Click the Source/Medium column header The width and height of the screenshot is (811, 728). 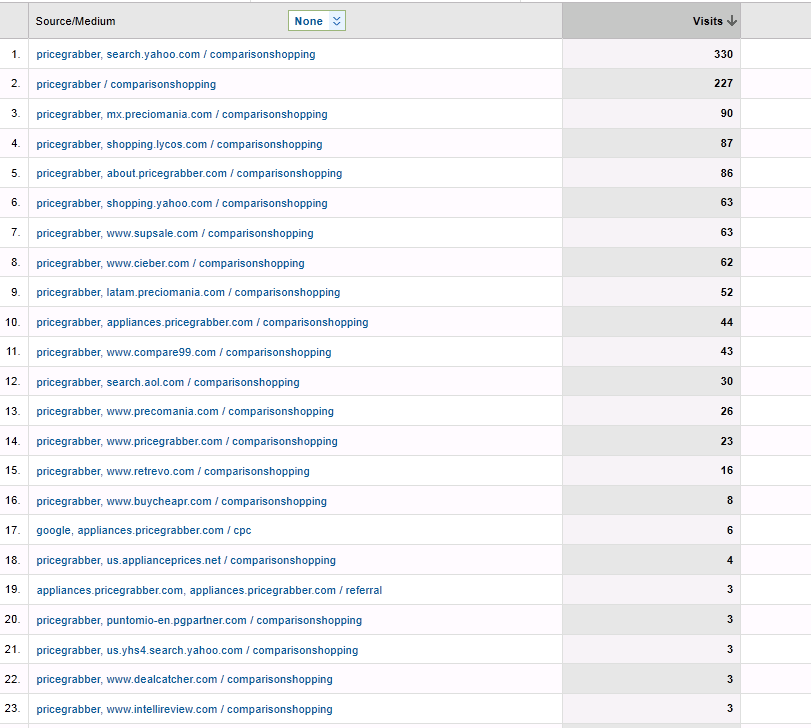click(76, 21)
